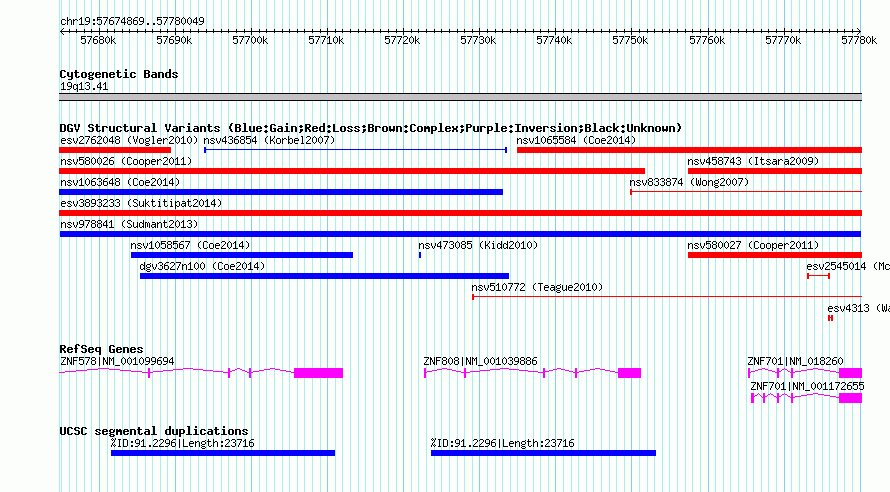The width and height of the screenshot is (890, 492).
Task: Select the ZNF701 NM_018260 terminal exon block
Action: click(850, 373)
